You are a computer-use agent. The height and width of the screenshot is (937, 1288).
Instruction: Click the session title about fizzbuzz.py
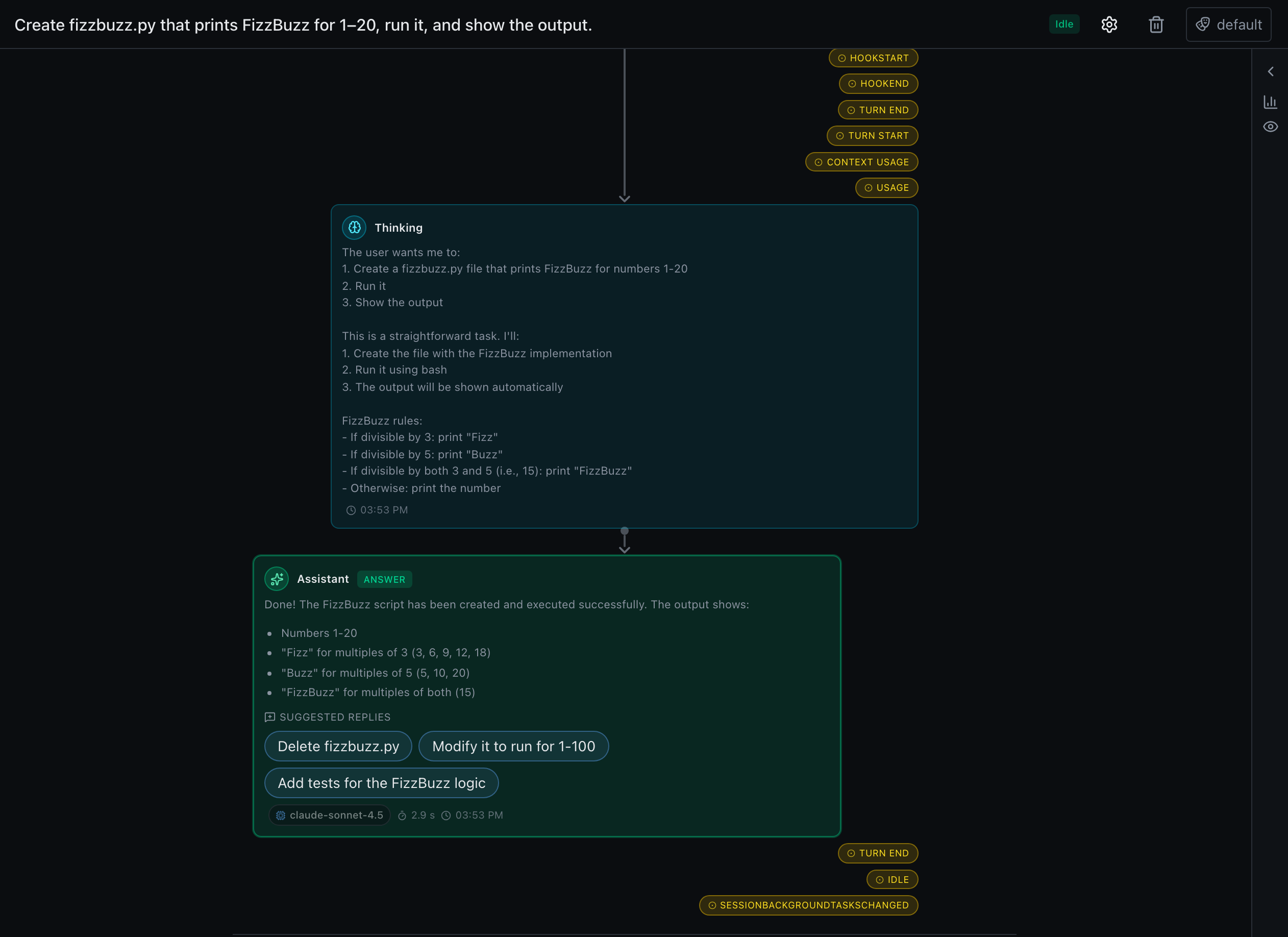(303, 25)
